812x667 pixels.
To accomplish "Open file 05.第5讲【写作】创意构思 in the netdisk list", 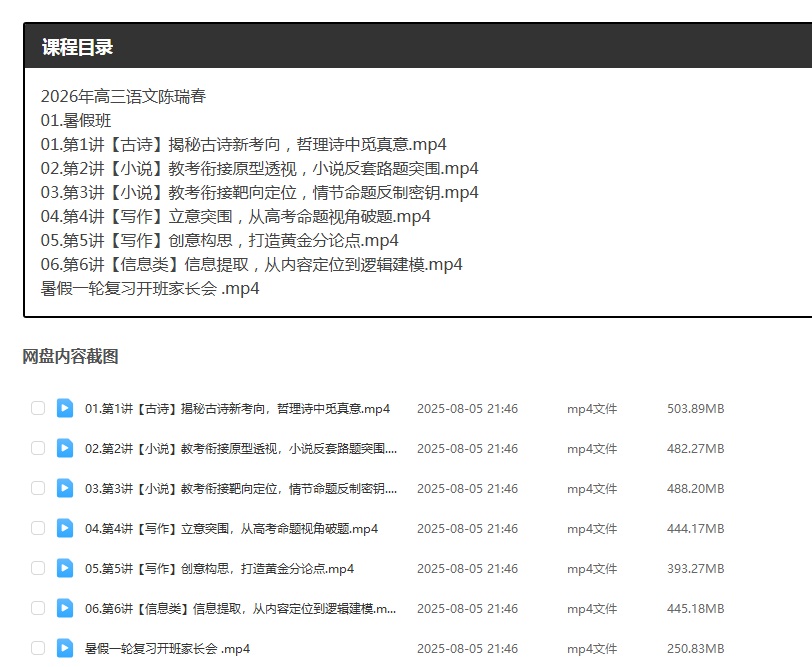I will 220,569.
